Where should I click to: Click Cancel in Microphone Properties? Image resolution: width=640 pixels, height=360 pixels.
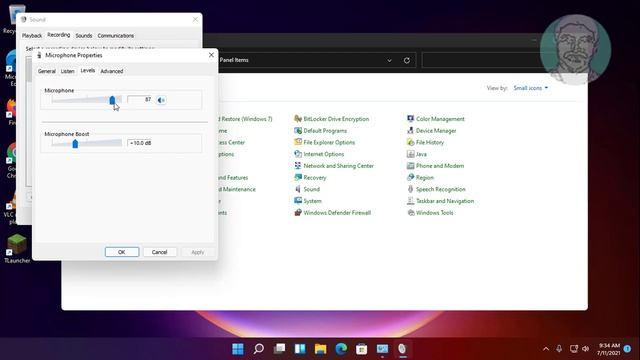pos(159,252)
